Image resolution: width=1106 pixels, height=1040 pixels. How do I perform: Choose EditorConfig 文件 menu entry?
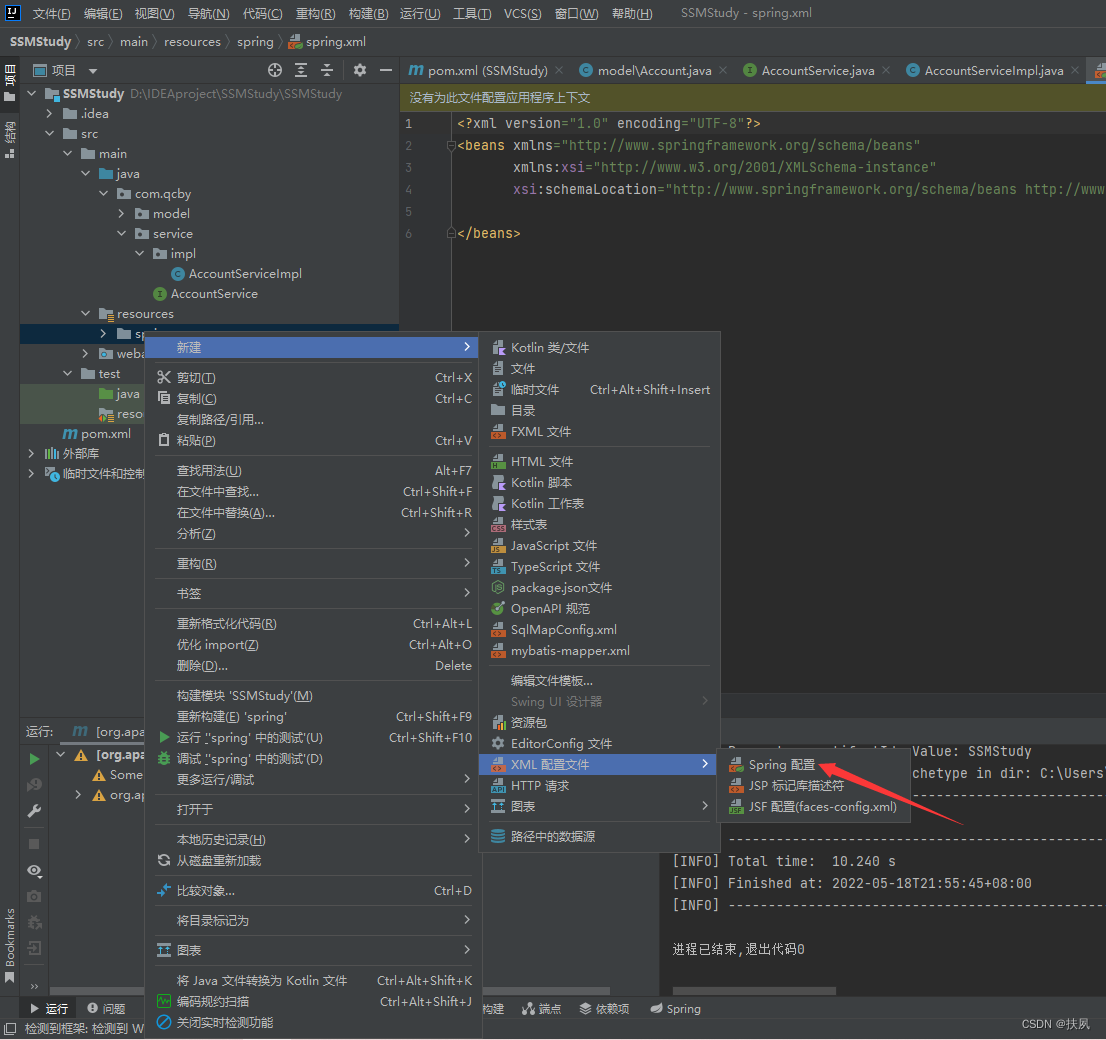(x=600, y=744)
